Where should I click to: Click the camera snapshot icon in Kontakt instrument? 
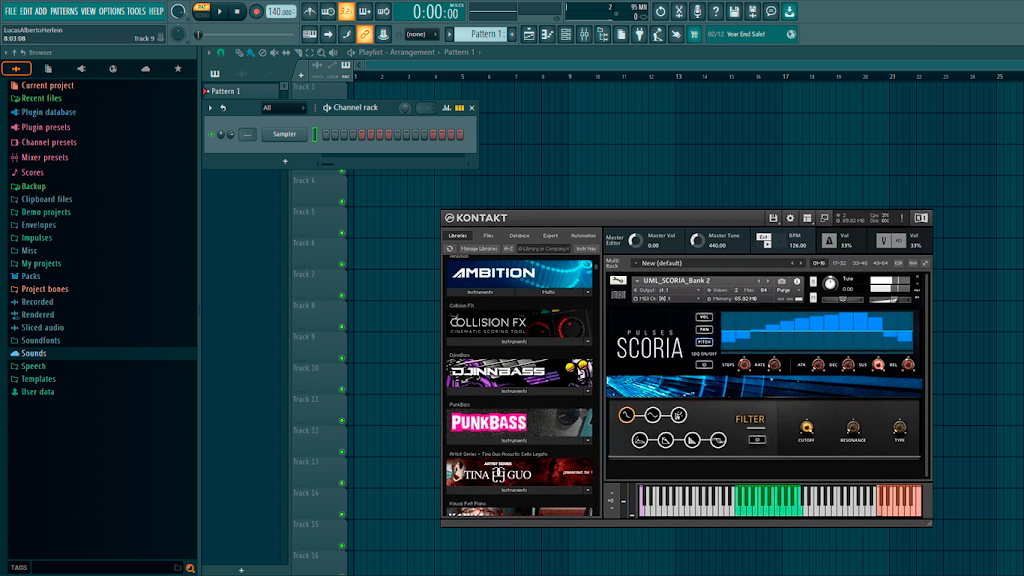point(782,281)
